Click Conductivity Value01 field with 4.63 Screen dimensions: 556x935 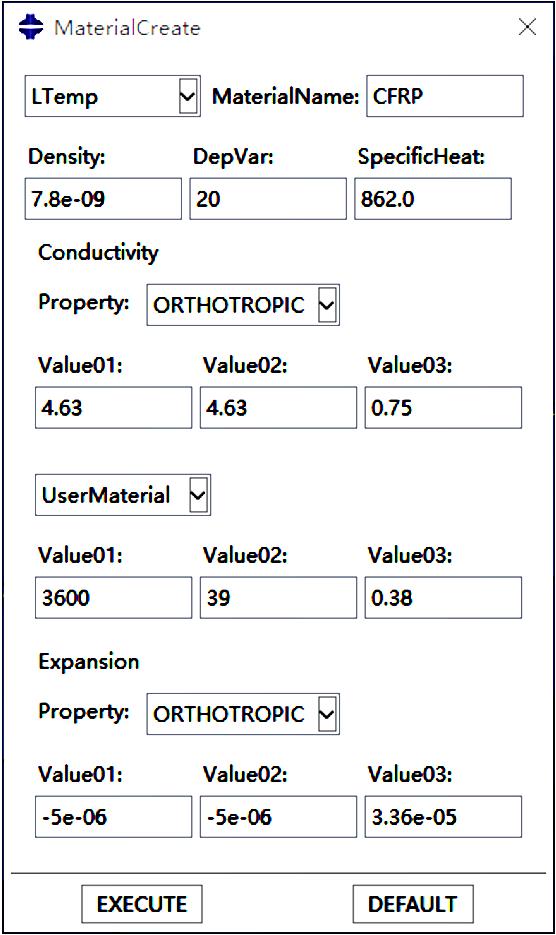point(113,408)
